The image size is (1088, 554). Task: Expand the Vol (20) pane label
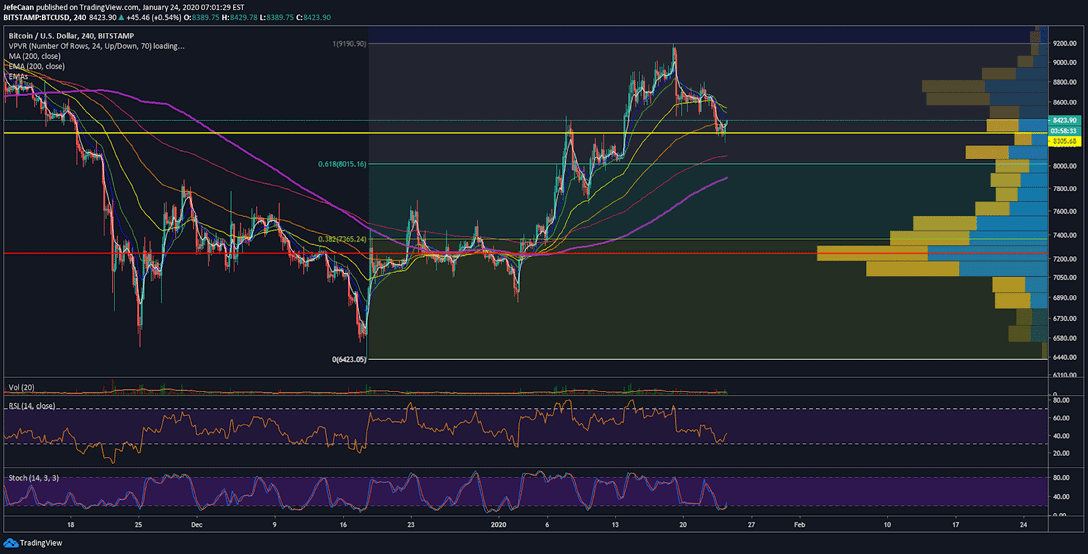[22, 387]
